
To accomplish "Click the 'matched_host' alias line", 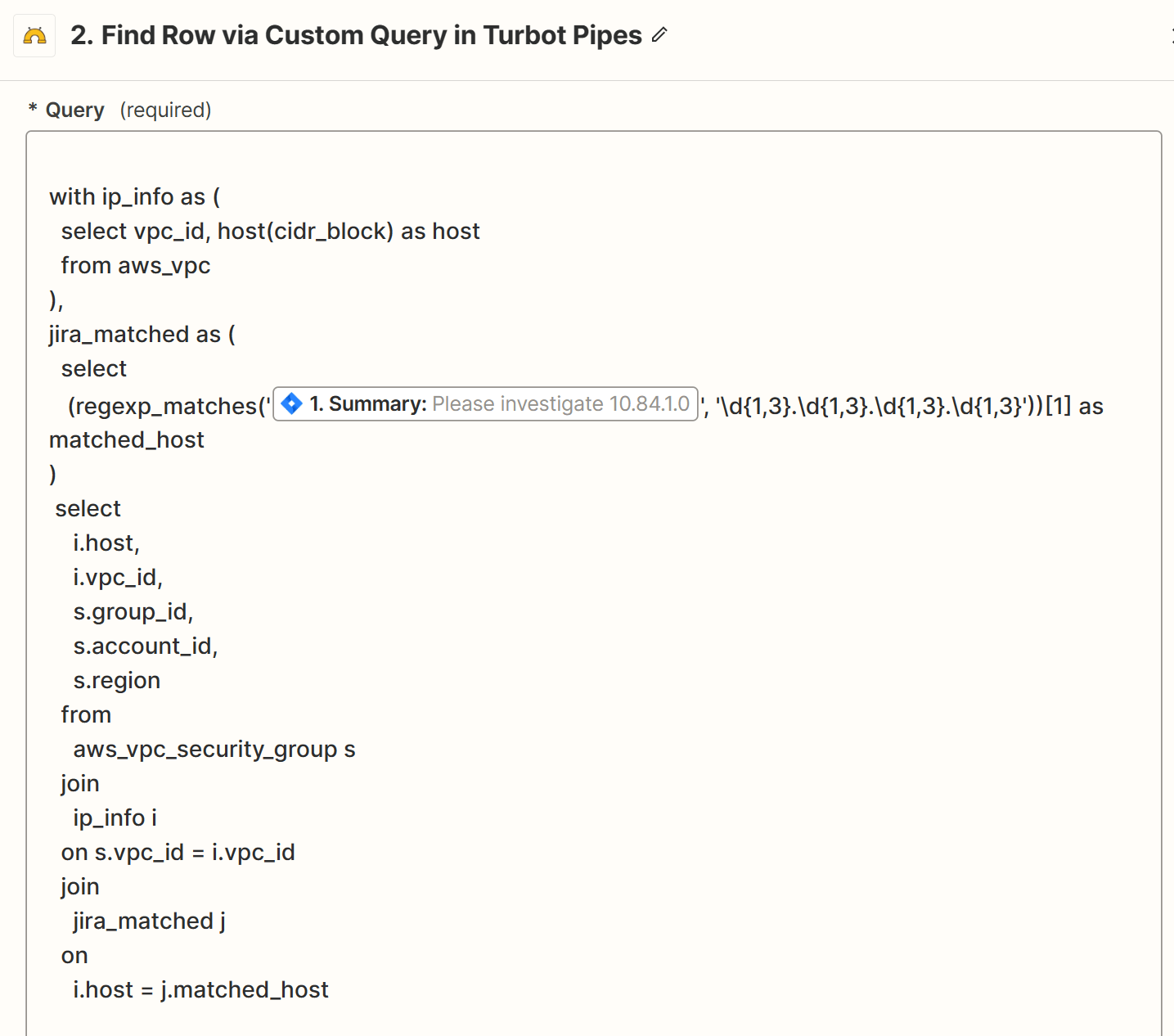I will pos(127,440).
